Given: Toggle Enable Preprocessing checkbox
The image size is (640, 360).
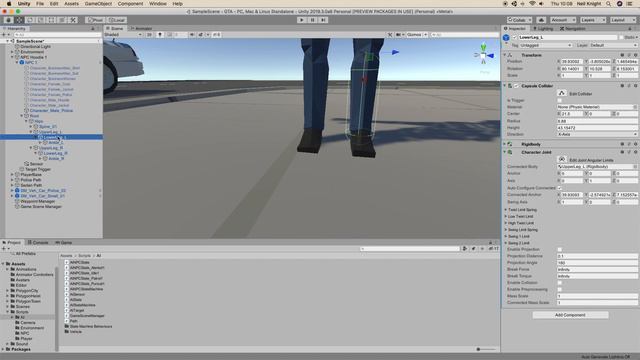Looking at the screenshot, I should [560, 289].
